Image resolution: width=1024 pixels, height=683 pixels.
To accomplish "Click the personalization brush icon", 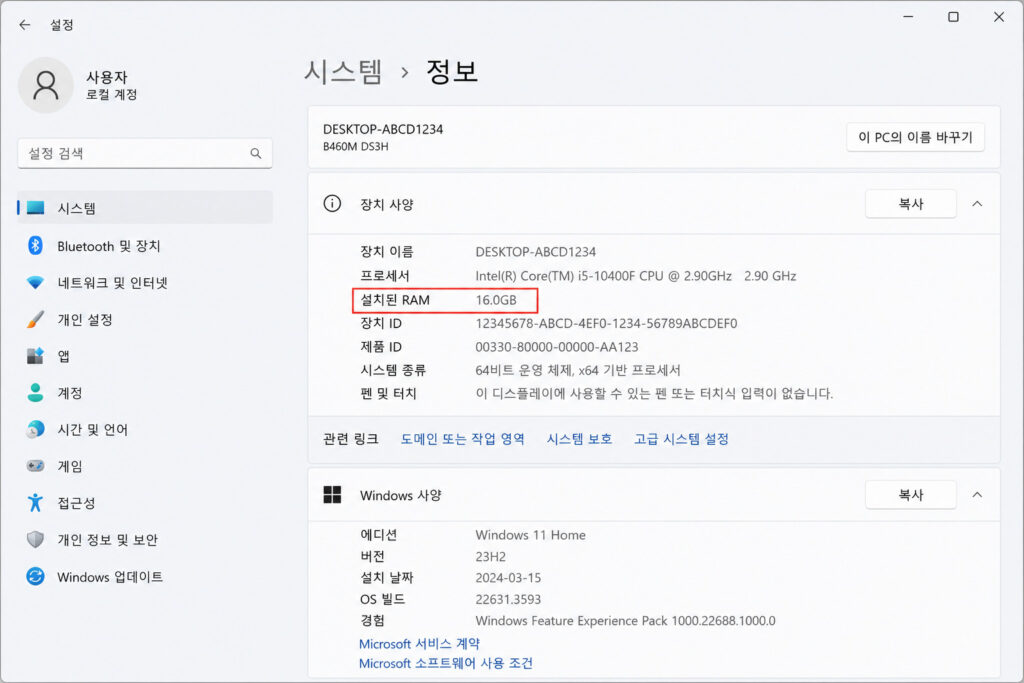I will (35, 319).
